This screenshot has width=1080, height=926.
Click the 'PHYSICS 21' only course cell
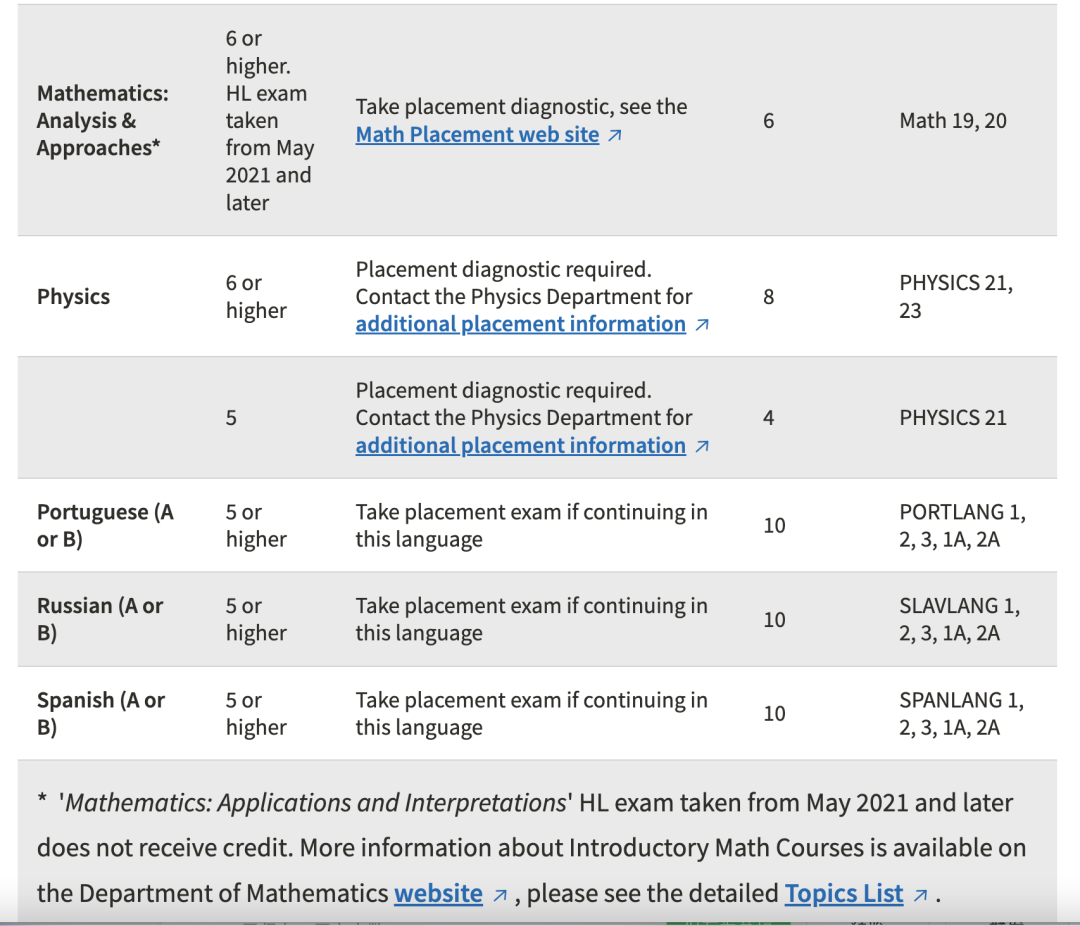pyautogui.click(x=953, y=418)
